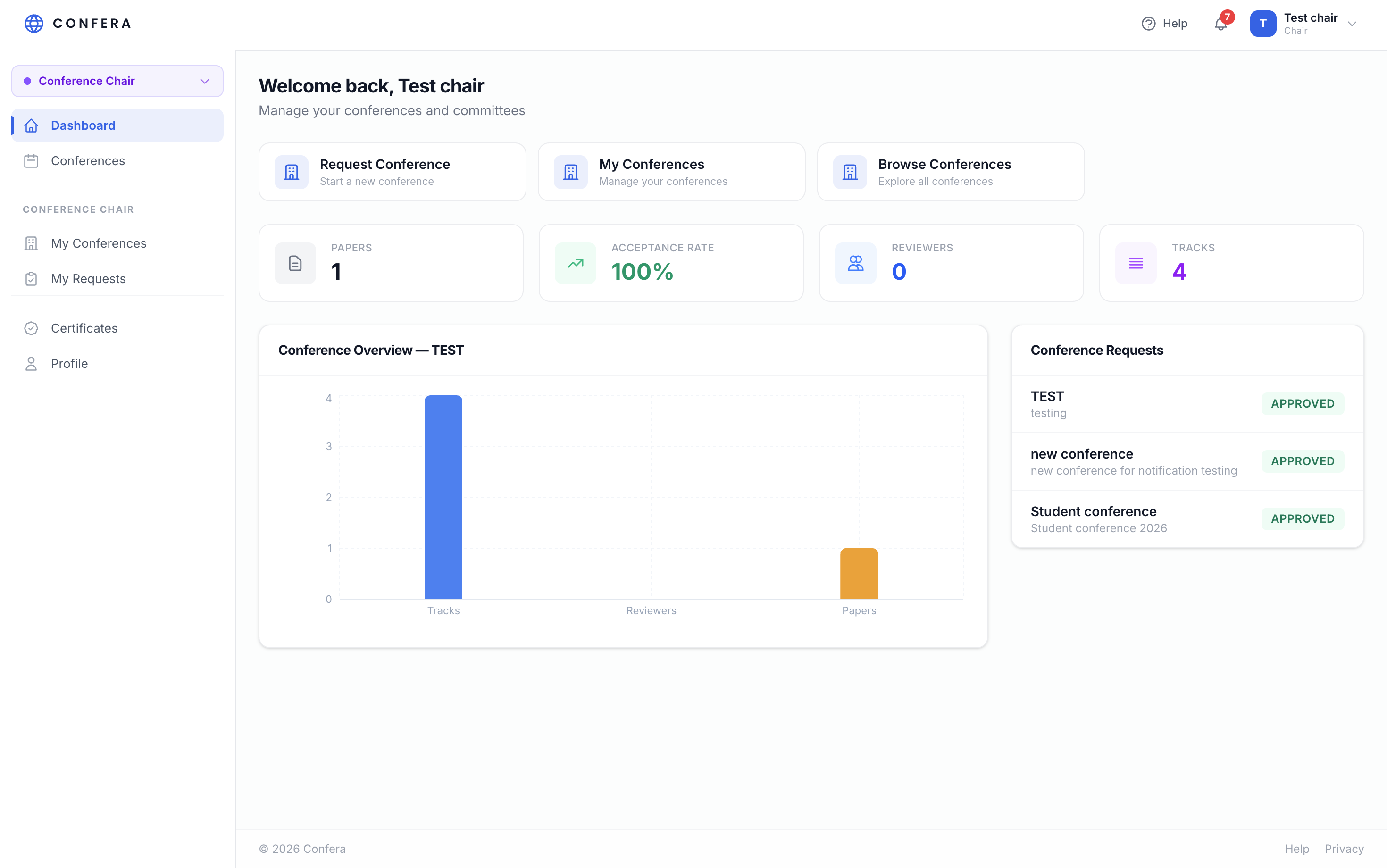Click the 100% acceptance rate value
Image resolution: width=1387 pixels, height=868 pixels.
643,272
